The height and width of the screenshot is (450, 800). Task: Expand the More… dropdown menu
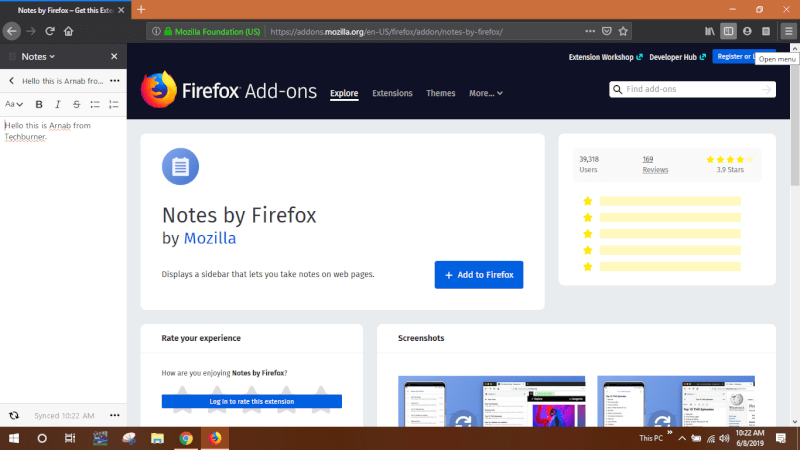click(486, 93)
